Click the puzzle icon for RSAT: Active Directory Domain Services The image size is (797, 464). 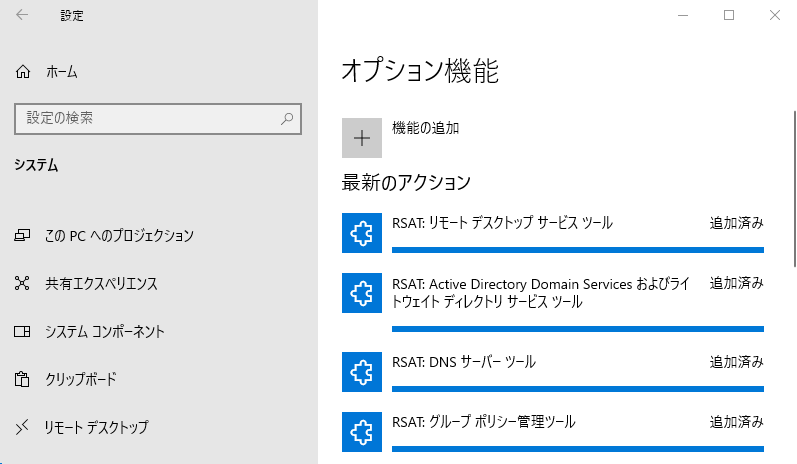point(362,293)
